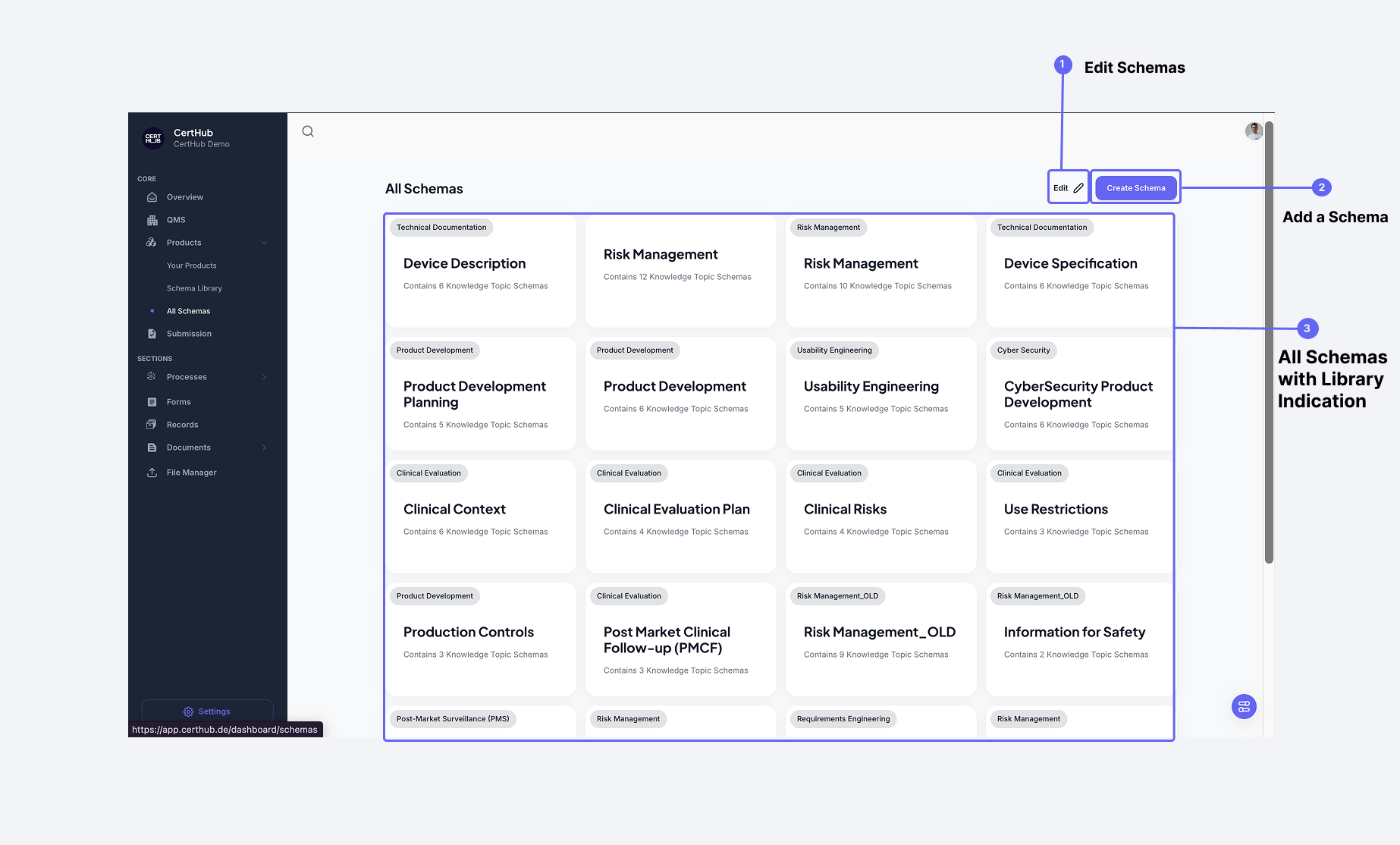Open the user avatar in the top right
The image size is (1400, 845).
[1253, 130]
